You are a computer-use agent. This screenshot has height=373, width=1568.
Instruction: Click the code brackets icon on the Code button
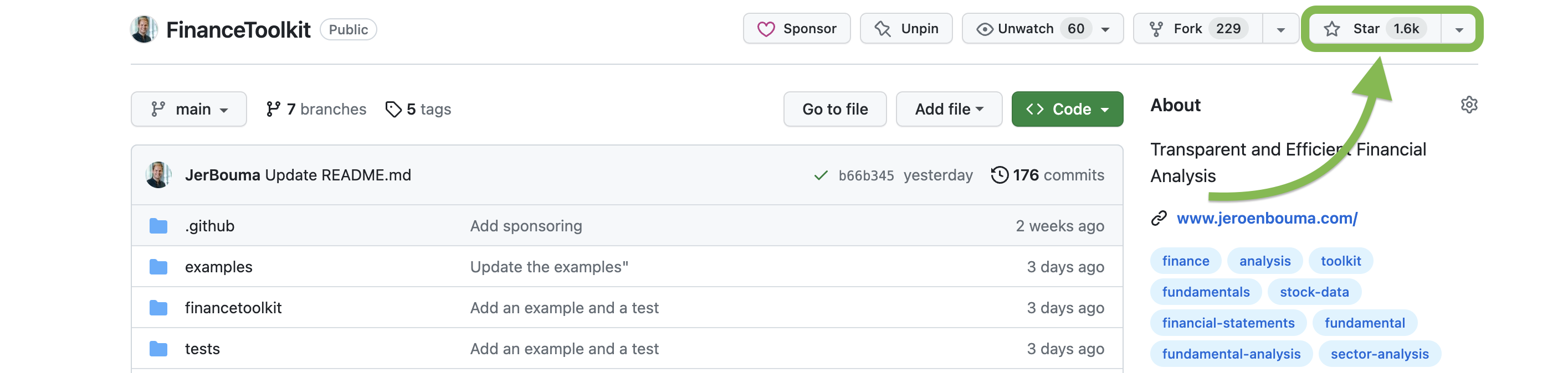click(1036, 108)
